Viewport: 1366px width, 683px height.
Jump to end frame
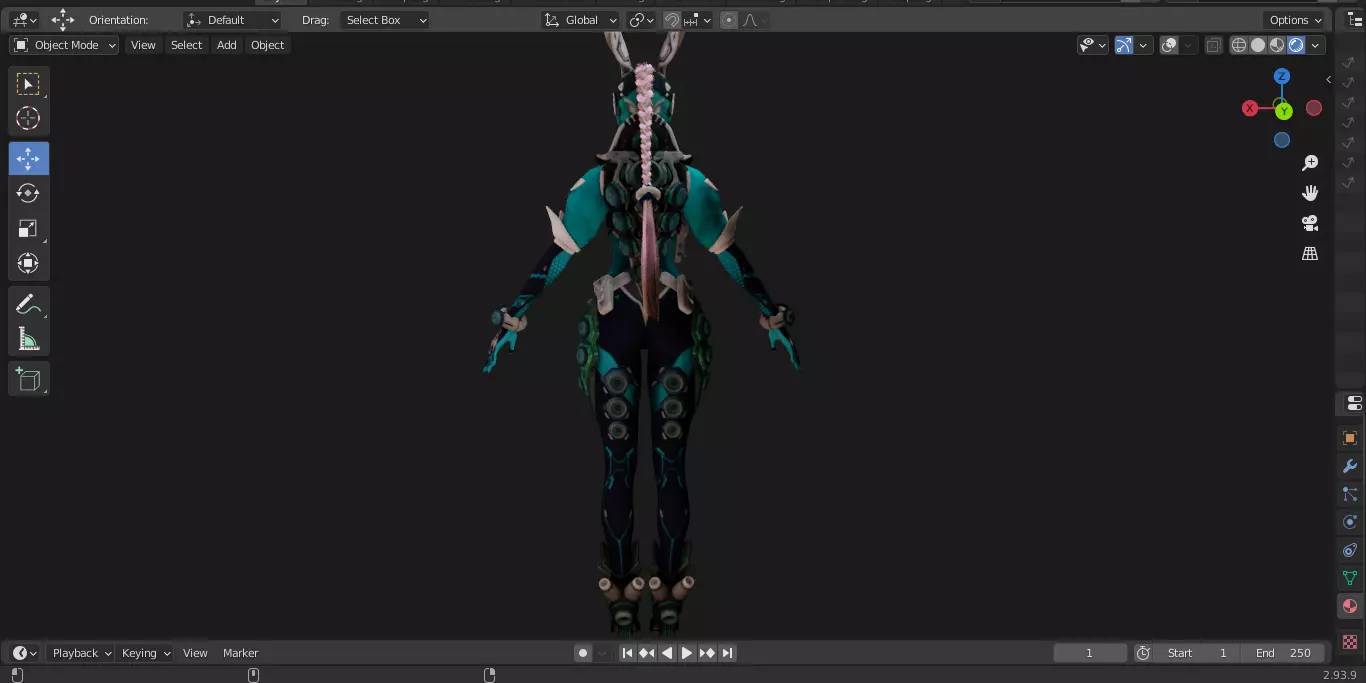[727, 653]
